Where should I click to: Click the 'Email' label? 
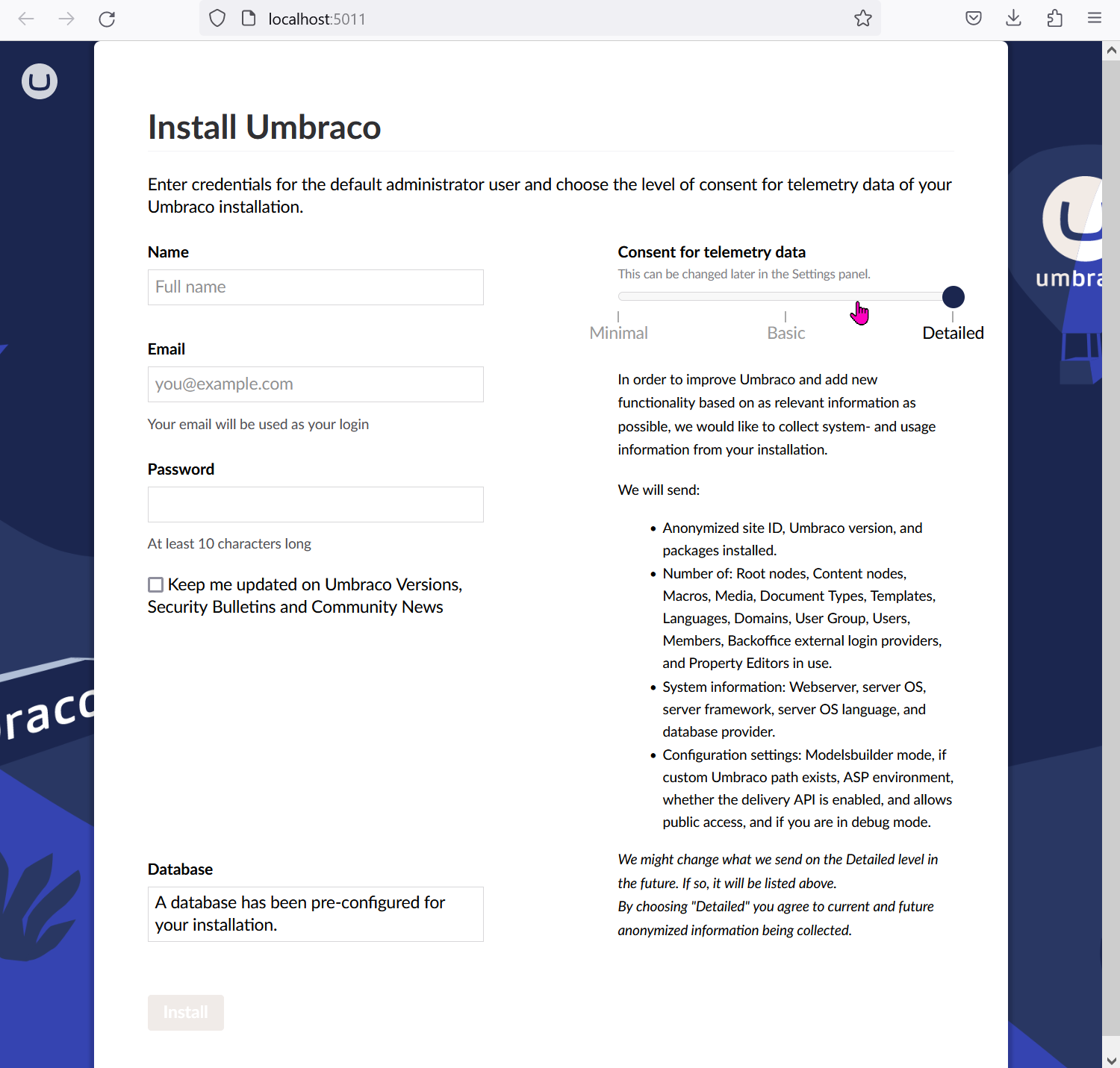(167, 349)
